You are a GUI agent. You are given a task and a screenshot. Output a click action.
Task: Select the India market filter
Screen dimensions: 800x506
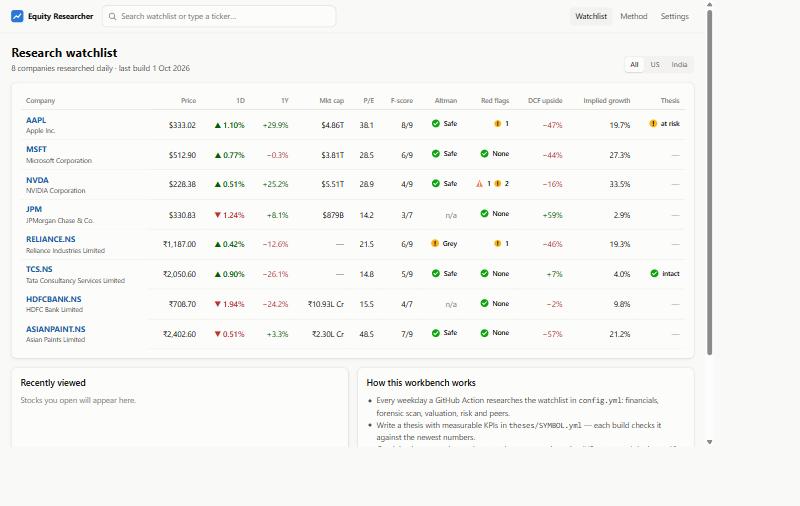click(679, 65)
